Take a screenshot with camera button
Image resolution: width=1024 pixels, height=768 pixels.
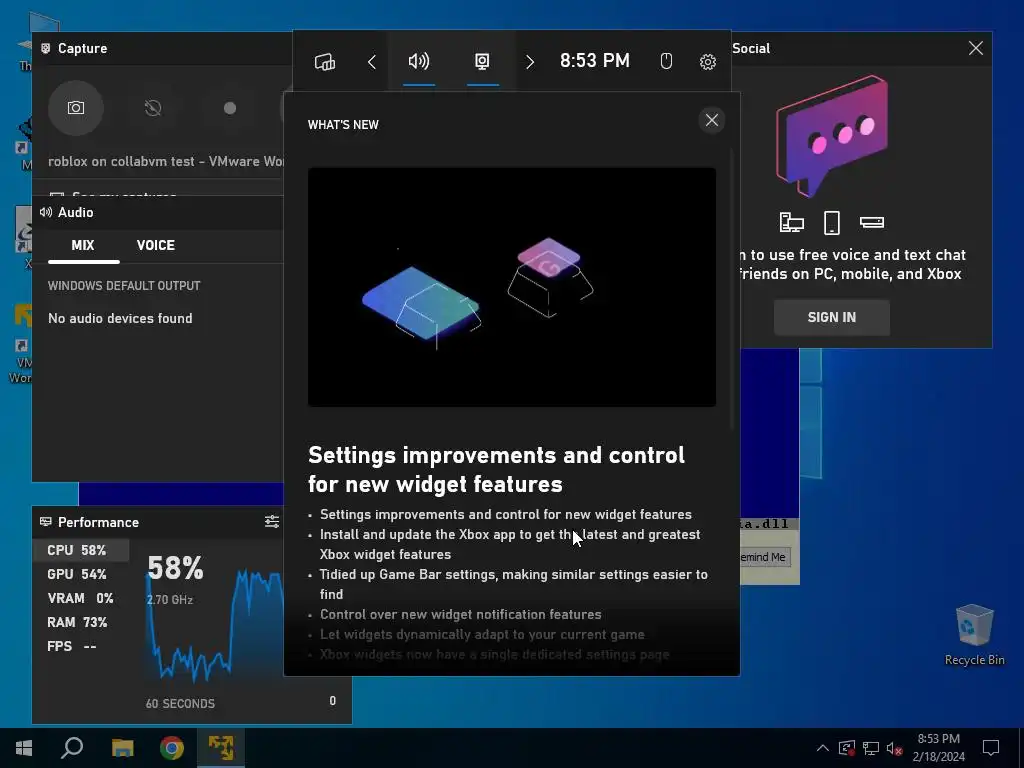coord(76,108)
